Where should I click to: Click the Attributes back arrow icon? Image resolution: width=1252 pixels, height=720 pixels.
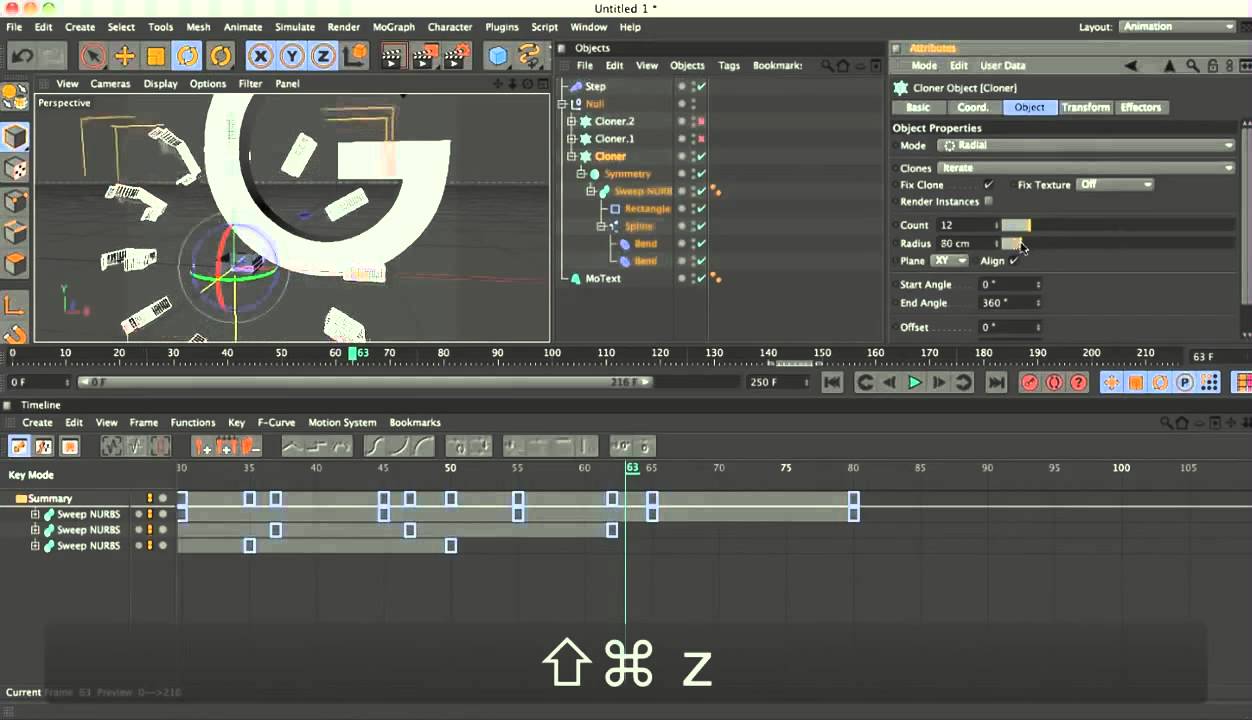point(1131,66)
